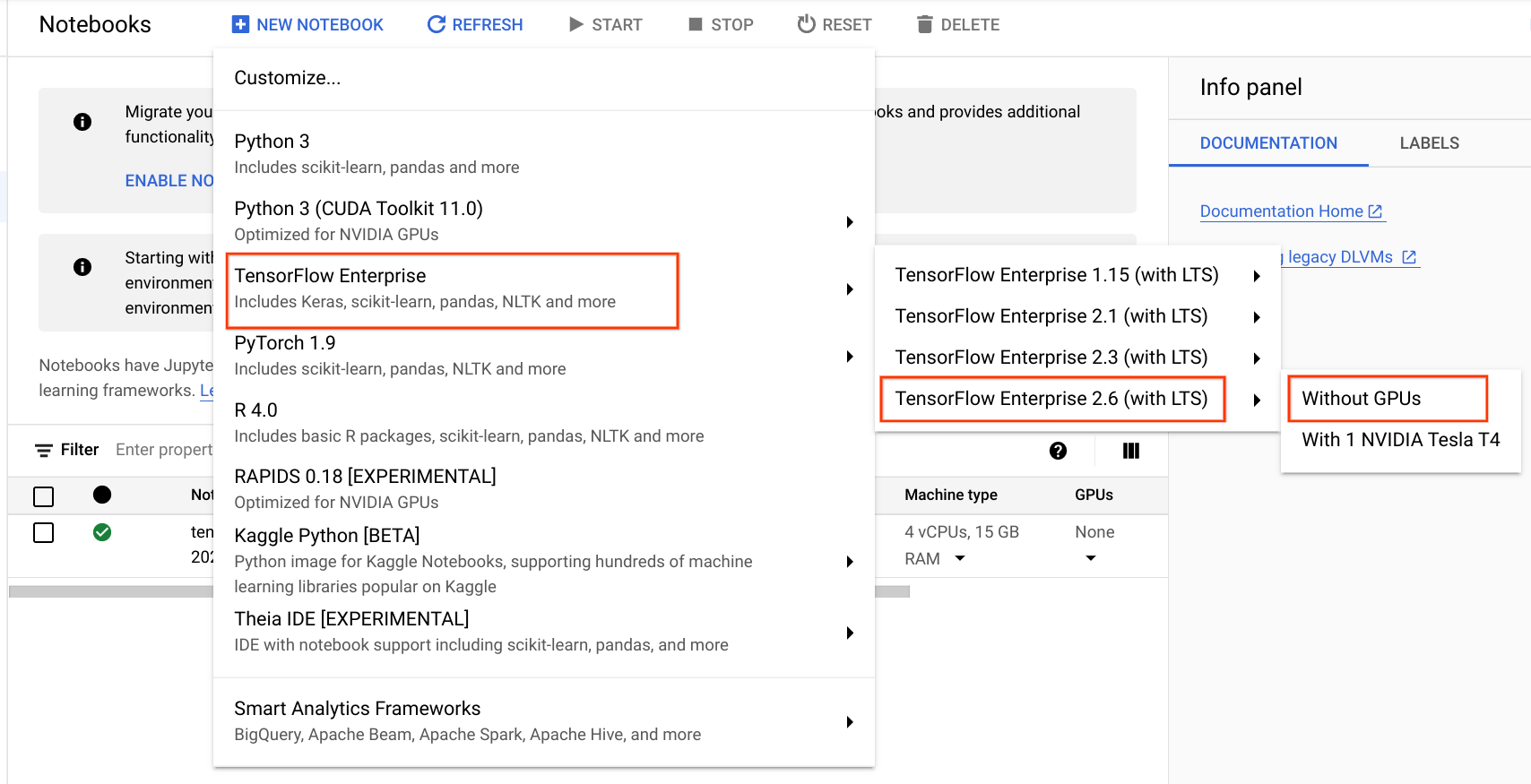Screen dimensions: 1531x784
Task: Open the help question mark icon
Action: 1058,451
